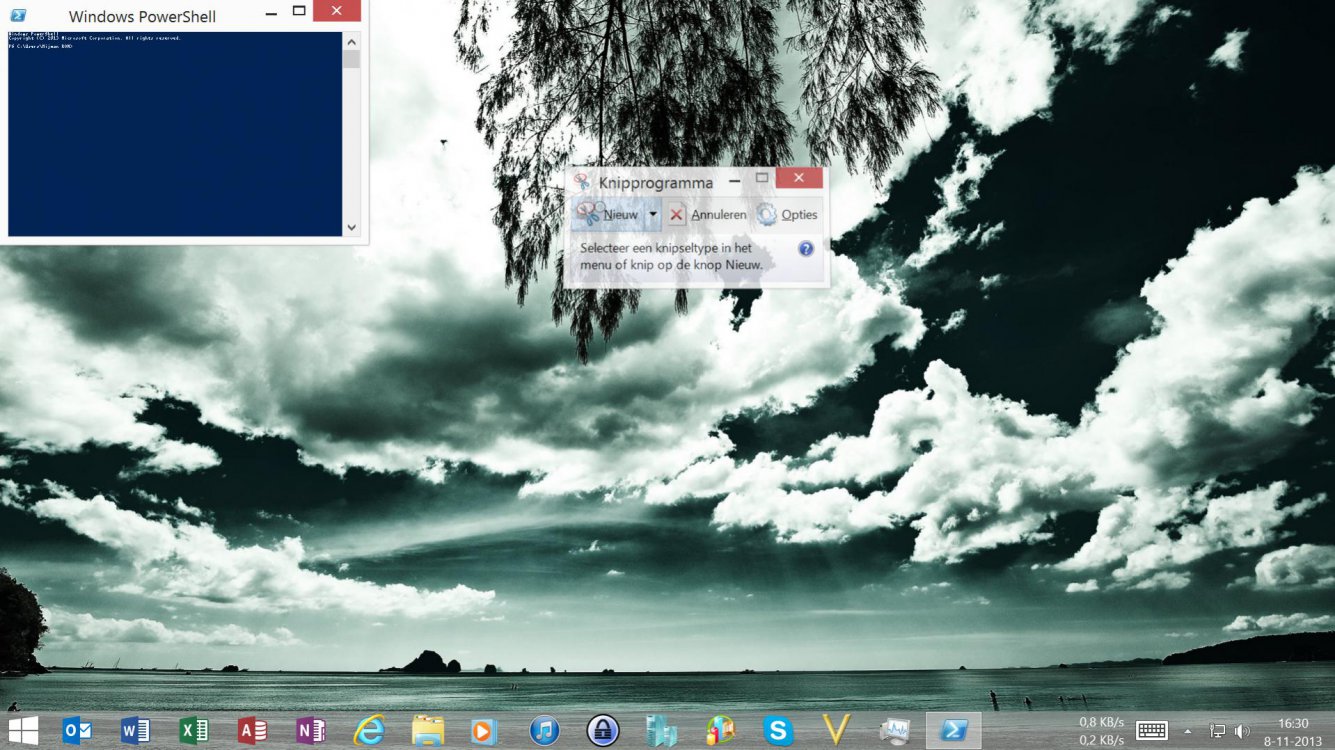The height and width of the screenshot is (750, 1335).
Task: Open the Nieuw snip type dropdown
Action: tap(654, 214)
